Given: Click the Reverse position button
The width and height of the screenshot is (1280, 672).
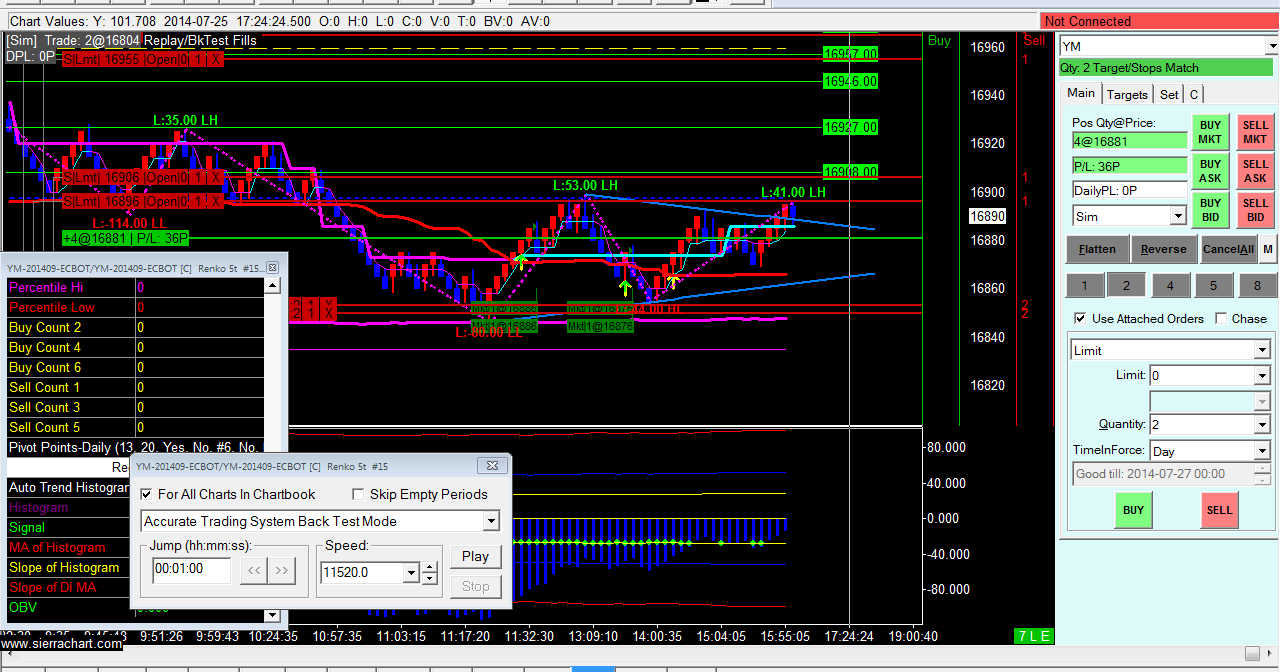Looking at the screenshot, I should click(x=1164, y=249).
